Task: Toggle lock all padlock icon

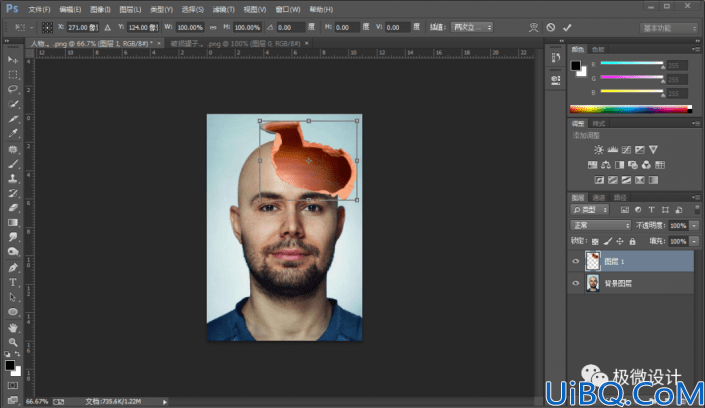Action: [x=633, y=242]
